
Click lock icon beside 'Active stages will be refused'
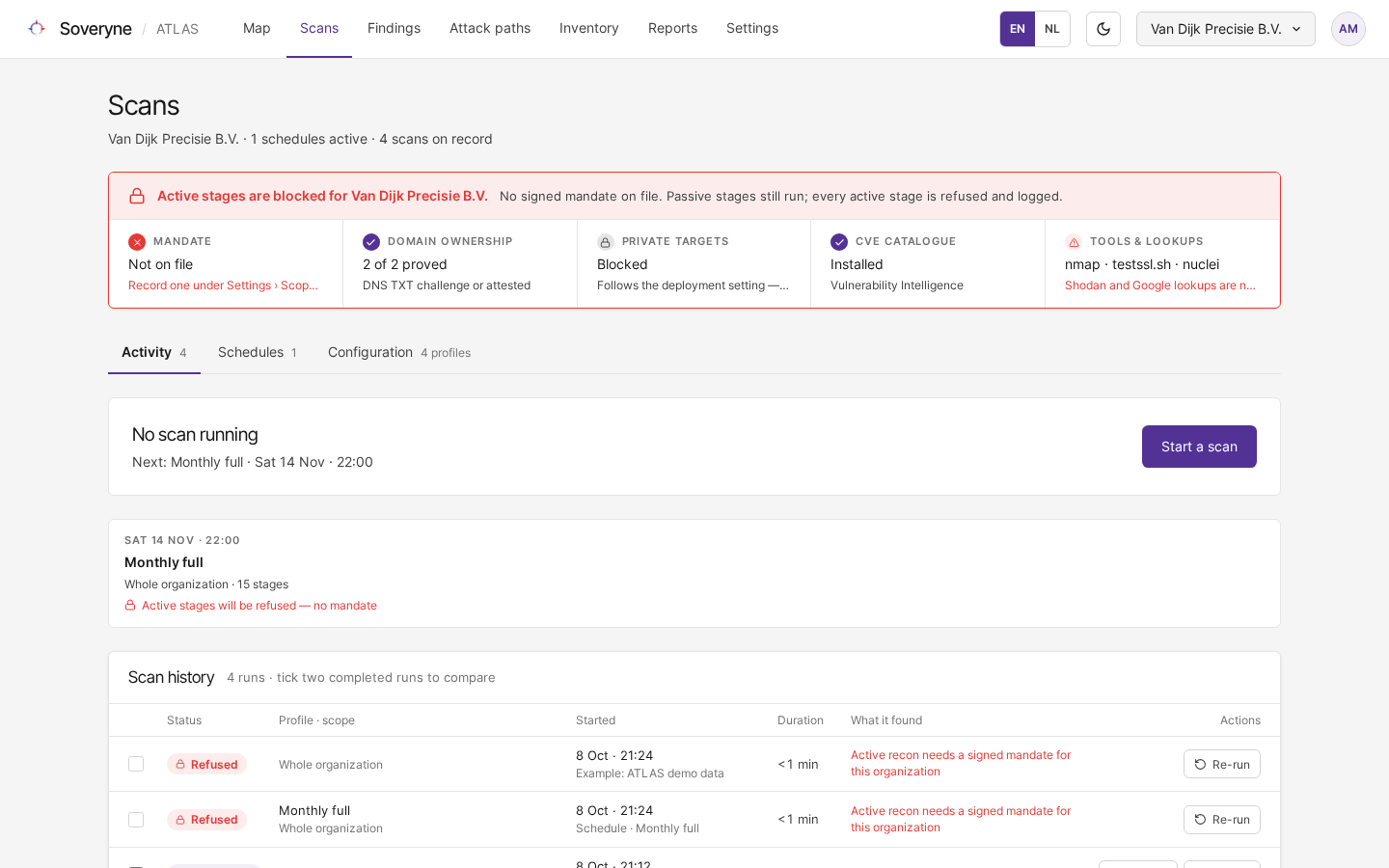tap(130, 606)
